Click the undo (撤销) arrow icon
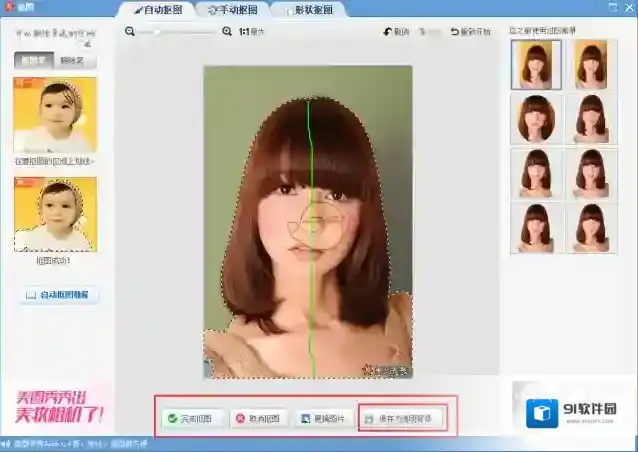 pyautogui.click(x=389, y=32)
